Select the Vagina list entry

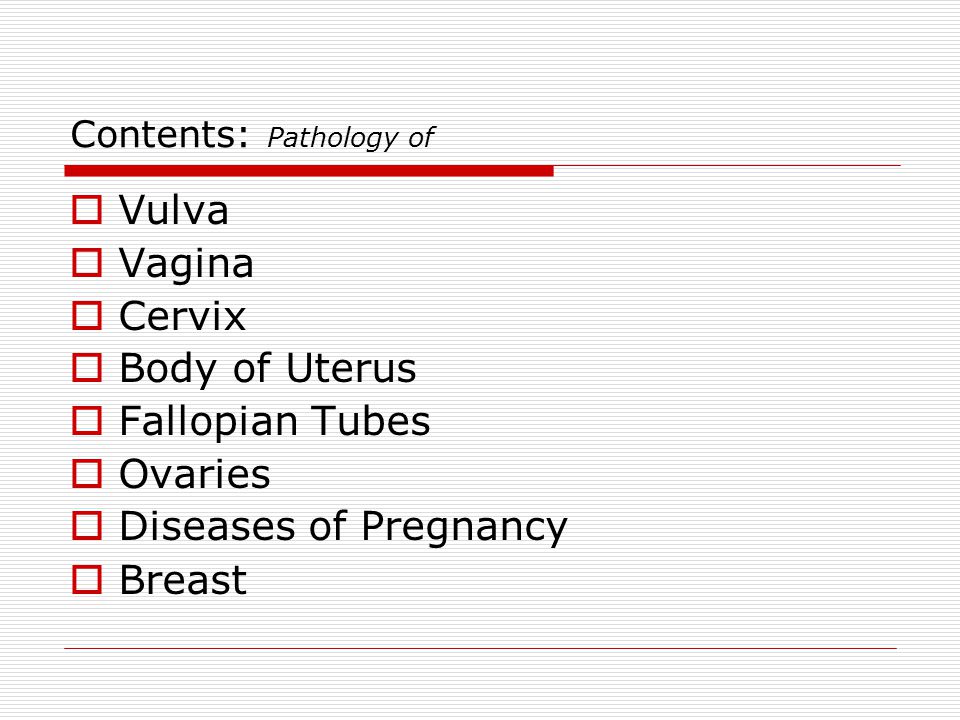point(186,264)
